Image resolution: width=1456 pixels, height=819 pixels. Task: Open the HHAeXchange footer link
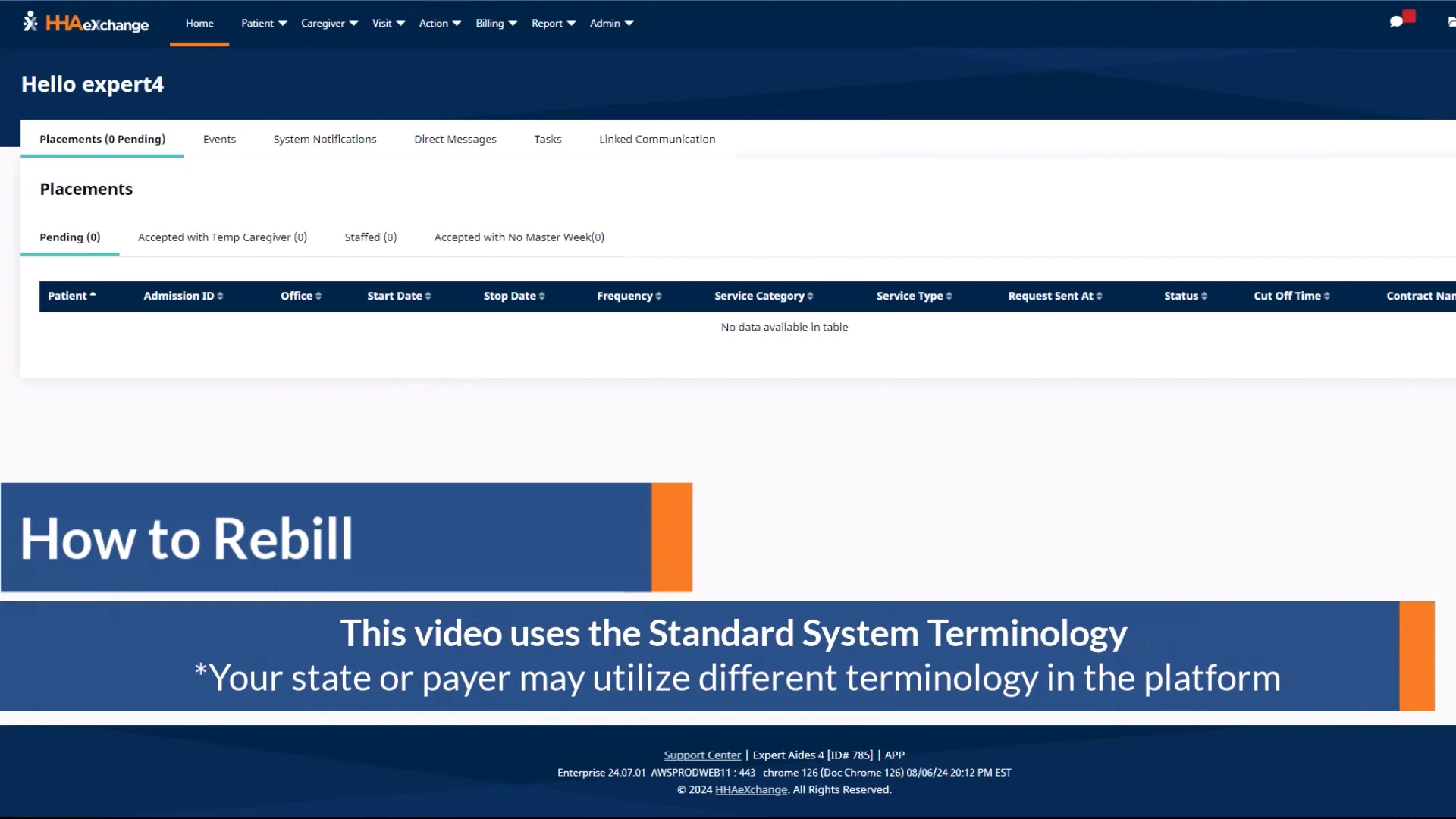[x=751, y=790]
